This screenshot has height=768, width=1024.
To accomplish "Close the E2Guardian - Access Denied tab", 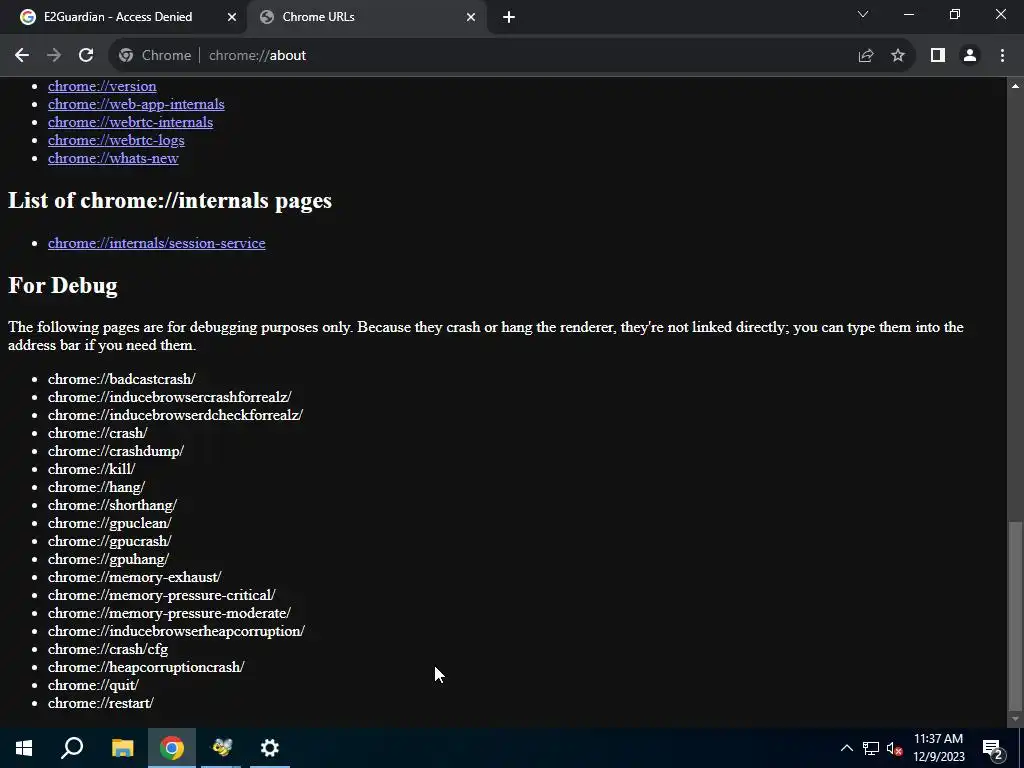I will click(232, 17).
